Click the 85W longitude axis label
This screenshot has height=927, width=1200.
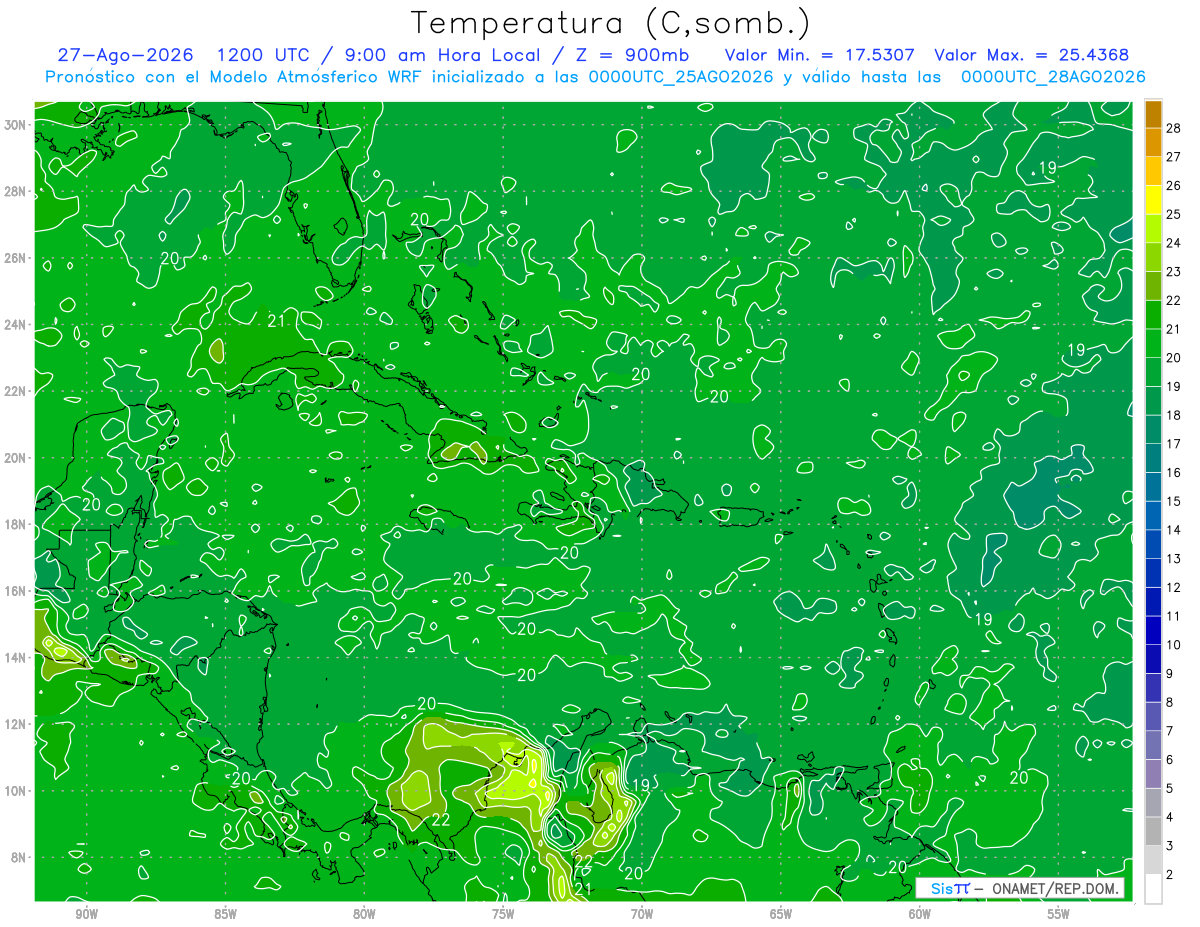point(225,914)
